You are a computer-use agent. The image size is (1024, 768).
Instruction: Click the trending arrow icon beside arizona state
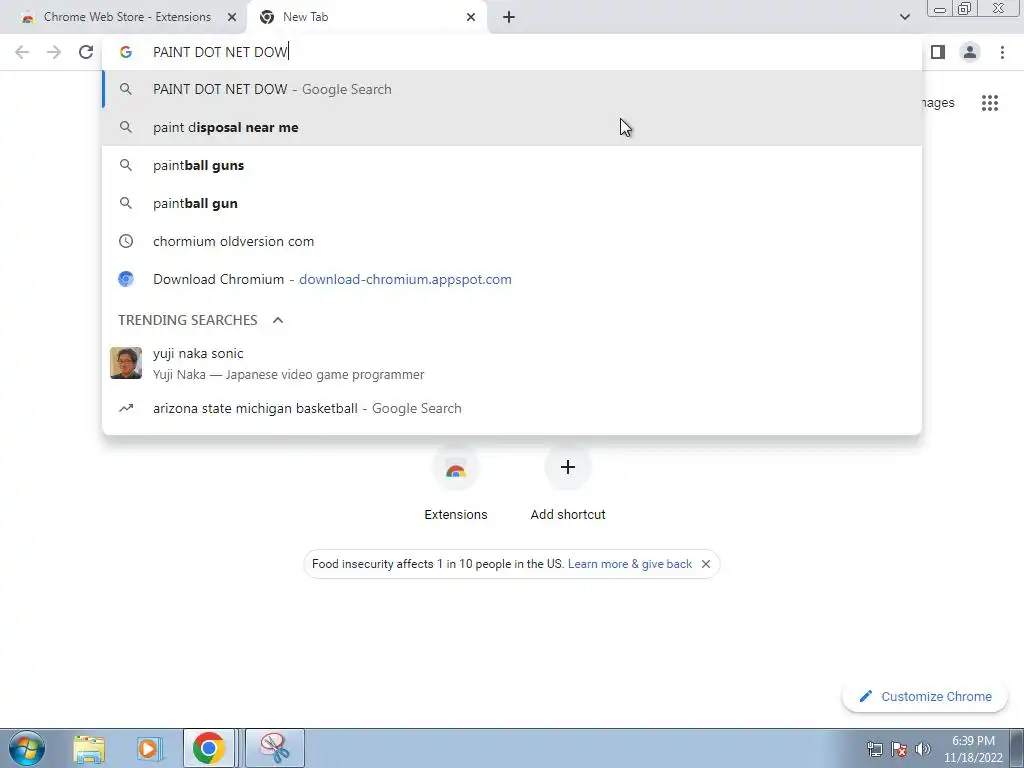(126, 408)
